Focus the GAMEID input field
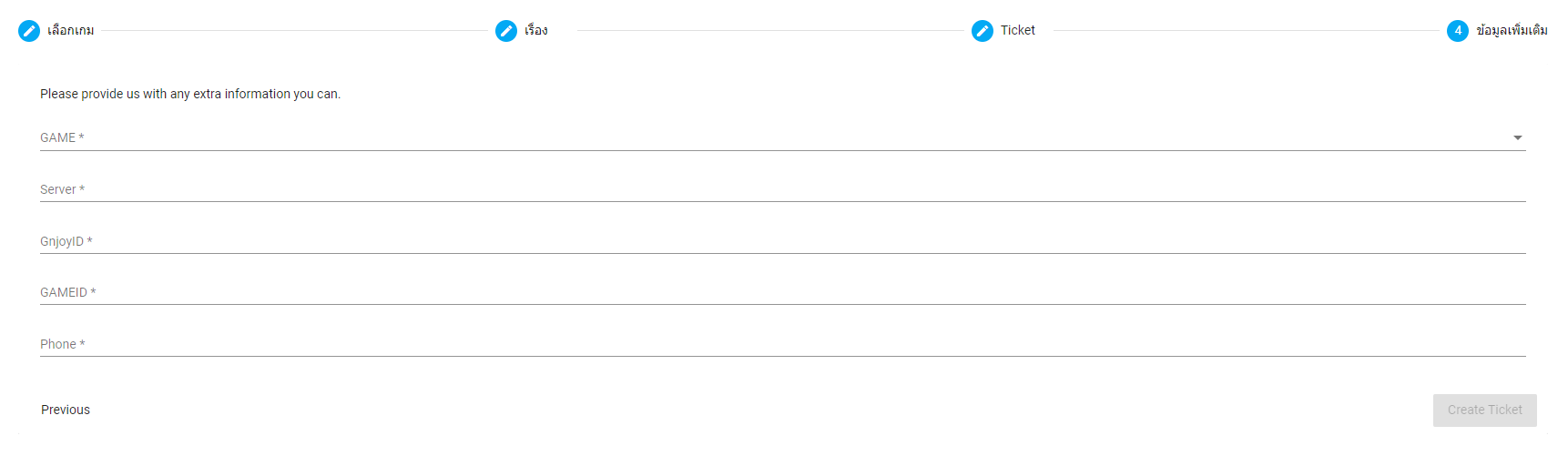 tap(783, 292)
